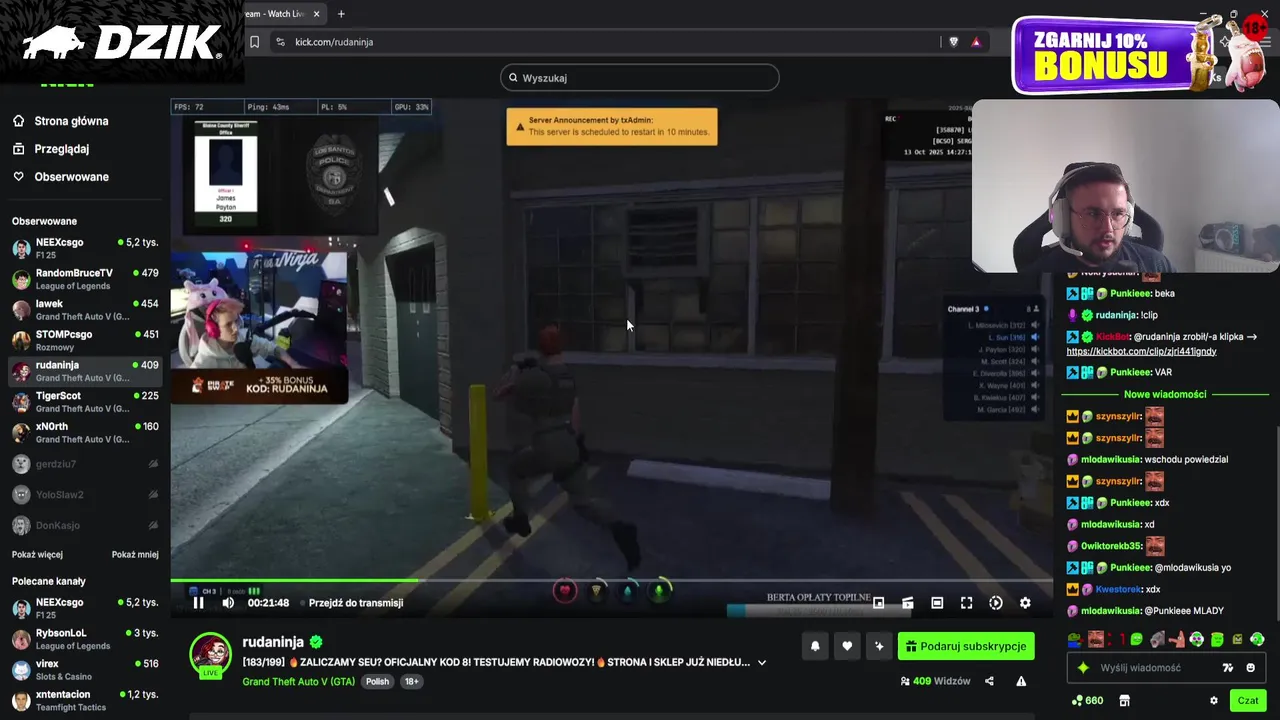
Task: Enter fullscreen mode
Action: 966,603
